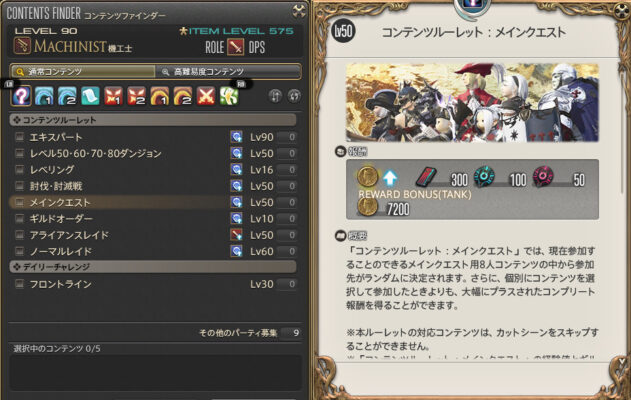Screen dimensions: 631x400
Task: Collapse the コンテンツルーレット section header
Action: 153,120
